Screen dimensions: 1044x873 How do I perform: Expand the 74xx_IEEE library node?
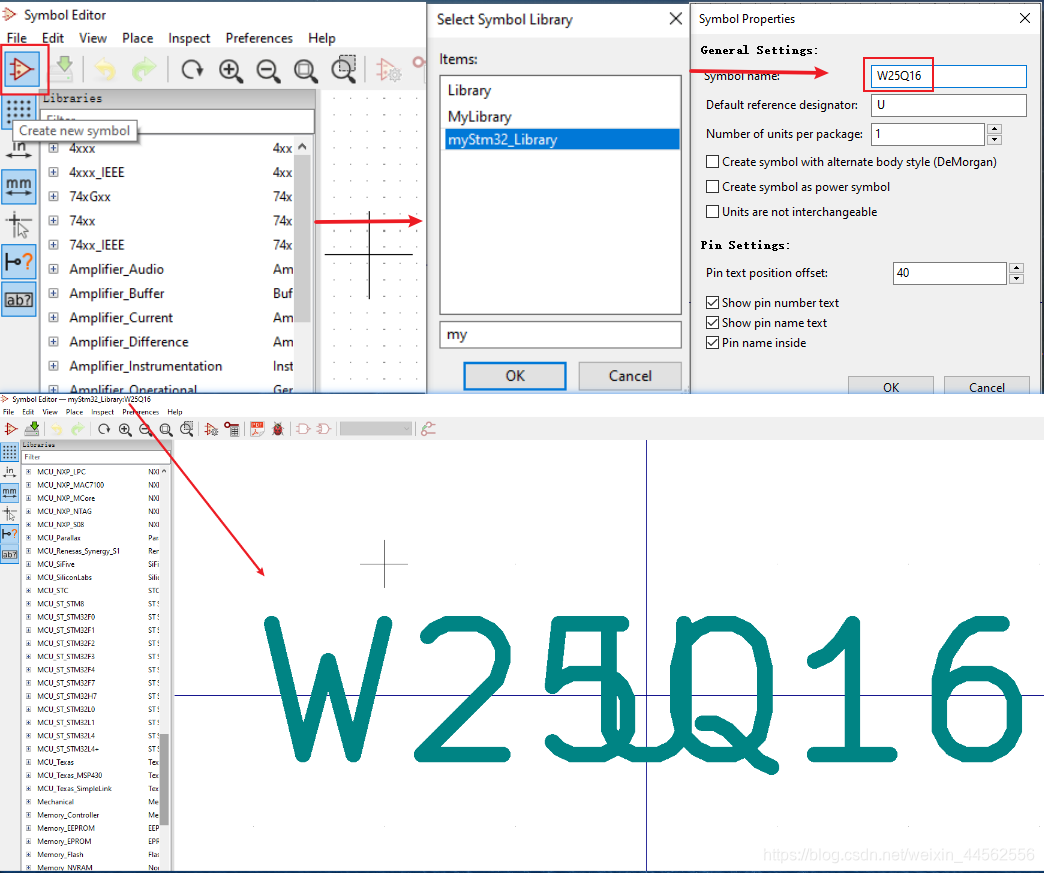coord(53,245)
